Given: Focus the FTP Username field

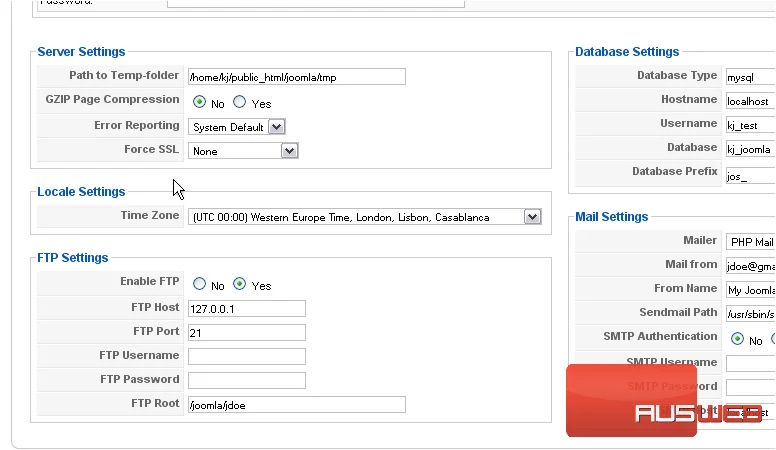Looking at the screenshot, I should click(246, 356).
